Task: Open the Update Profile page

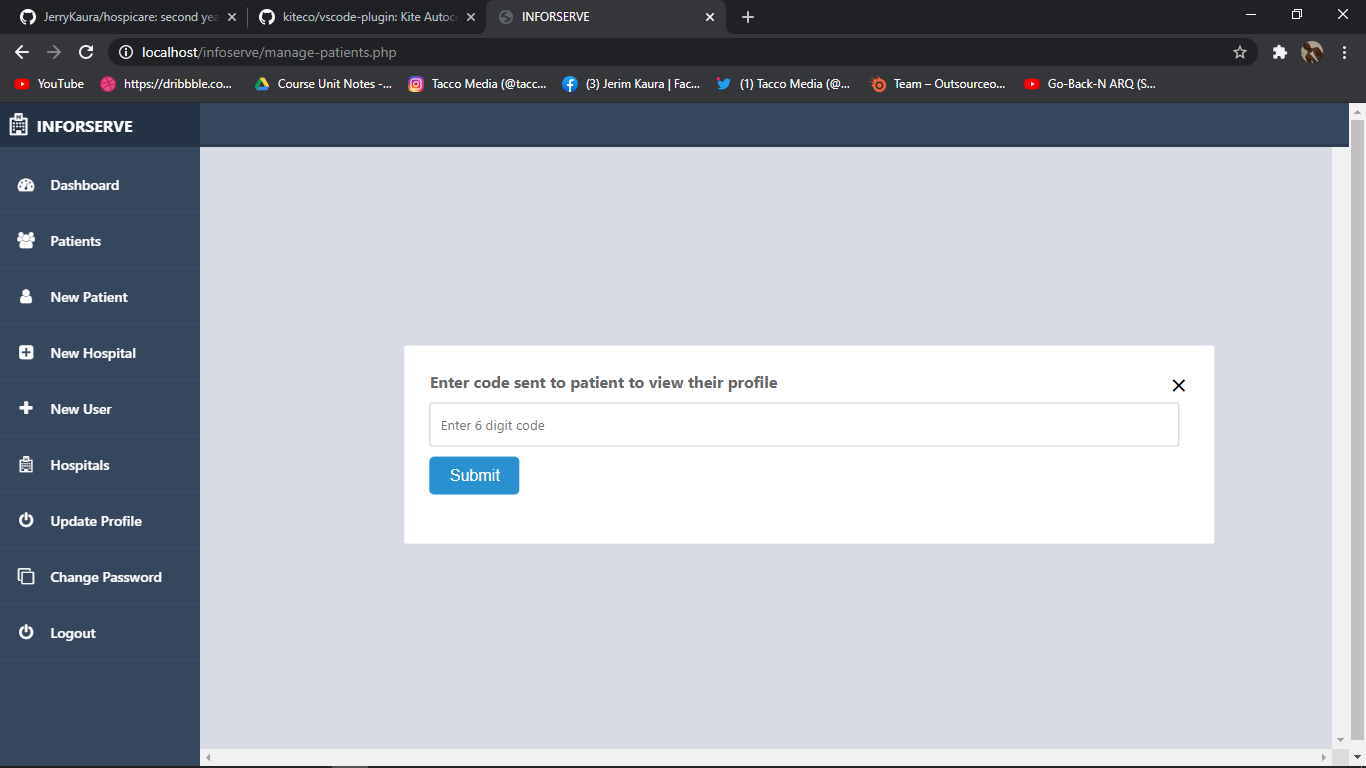Action: click(x=96, y=521)
